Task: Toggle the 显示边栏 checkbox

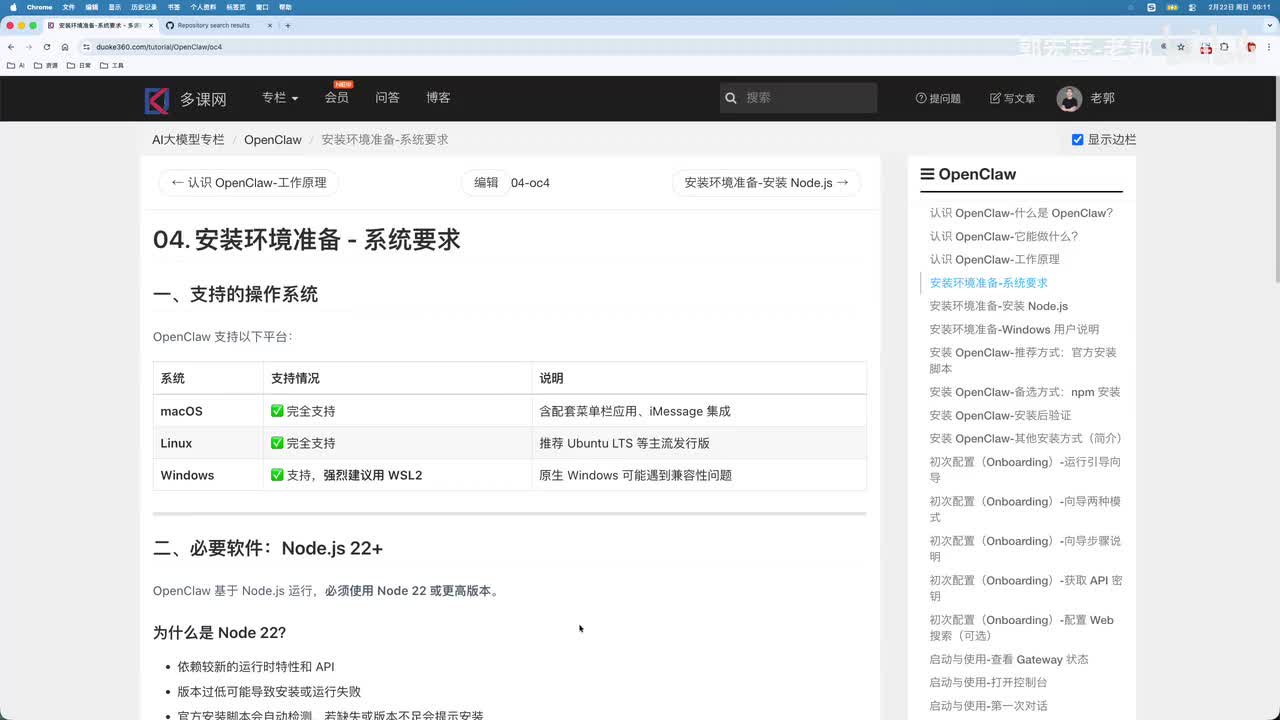Action: (x=1077, y=140)
